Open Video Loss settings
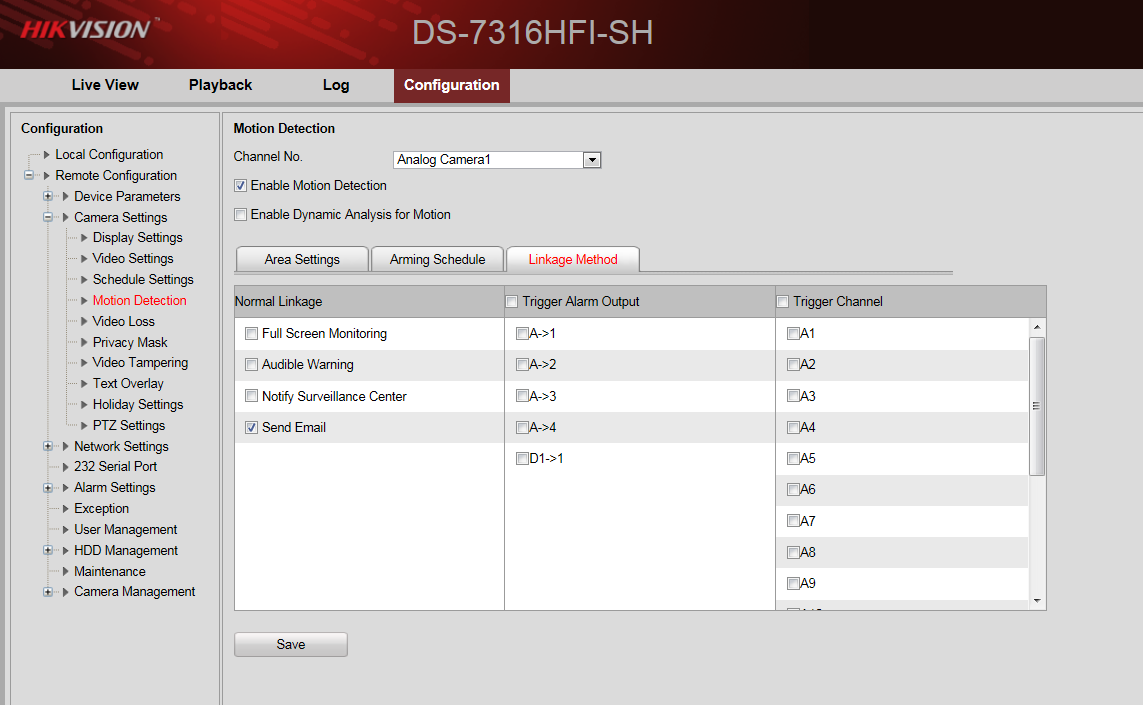Viewport: 1143px width, 705px height. pos(123,322)
